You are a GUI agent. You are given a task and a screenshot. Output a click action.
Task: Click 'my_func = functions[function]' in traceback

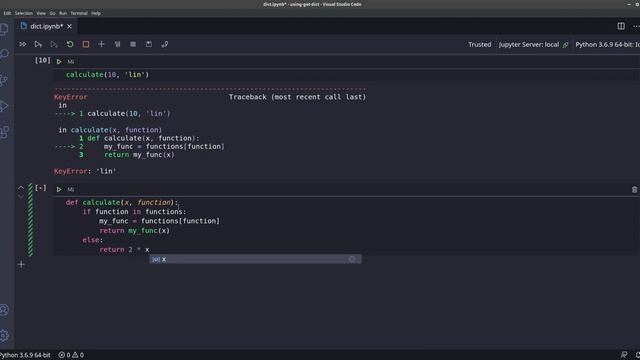[x=164, y=146]
